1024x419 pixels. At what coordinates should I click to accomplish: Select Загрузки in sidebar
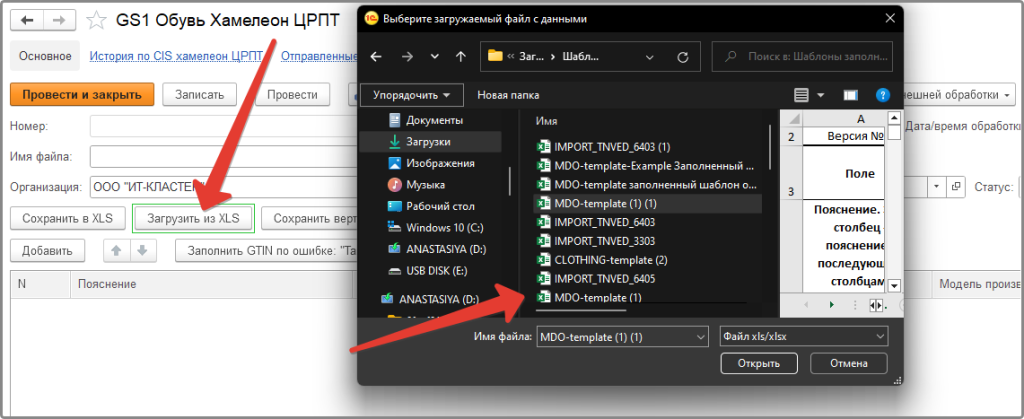pyautogui.click(x=431, y=142)
